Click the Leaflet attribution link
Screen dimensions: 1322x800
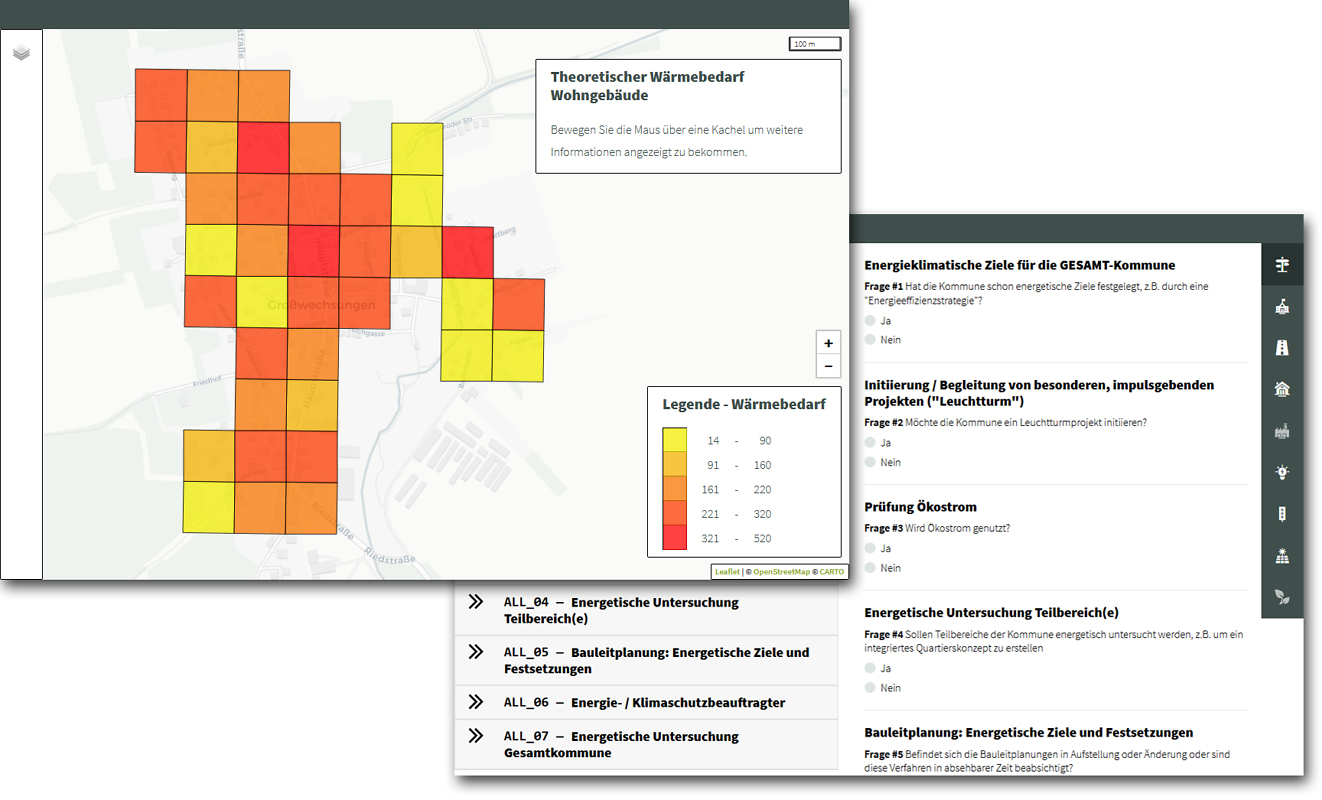727,571
